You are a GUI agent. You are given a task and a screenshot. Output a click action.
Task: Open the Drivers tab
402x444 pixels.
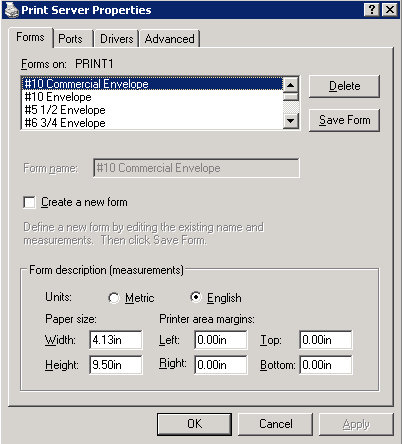[116, 39]
